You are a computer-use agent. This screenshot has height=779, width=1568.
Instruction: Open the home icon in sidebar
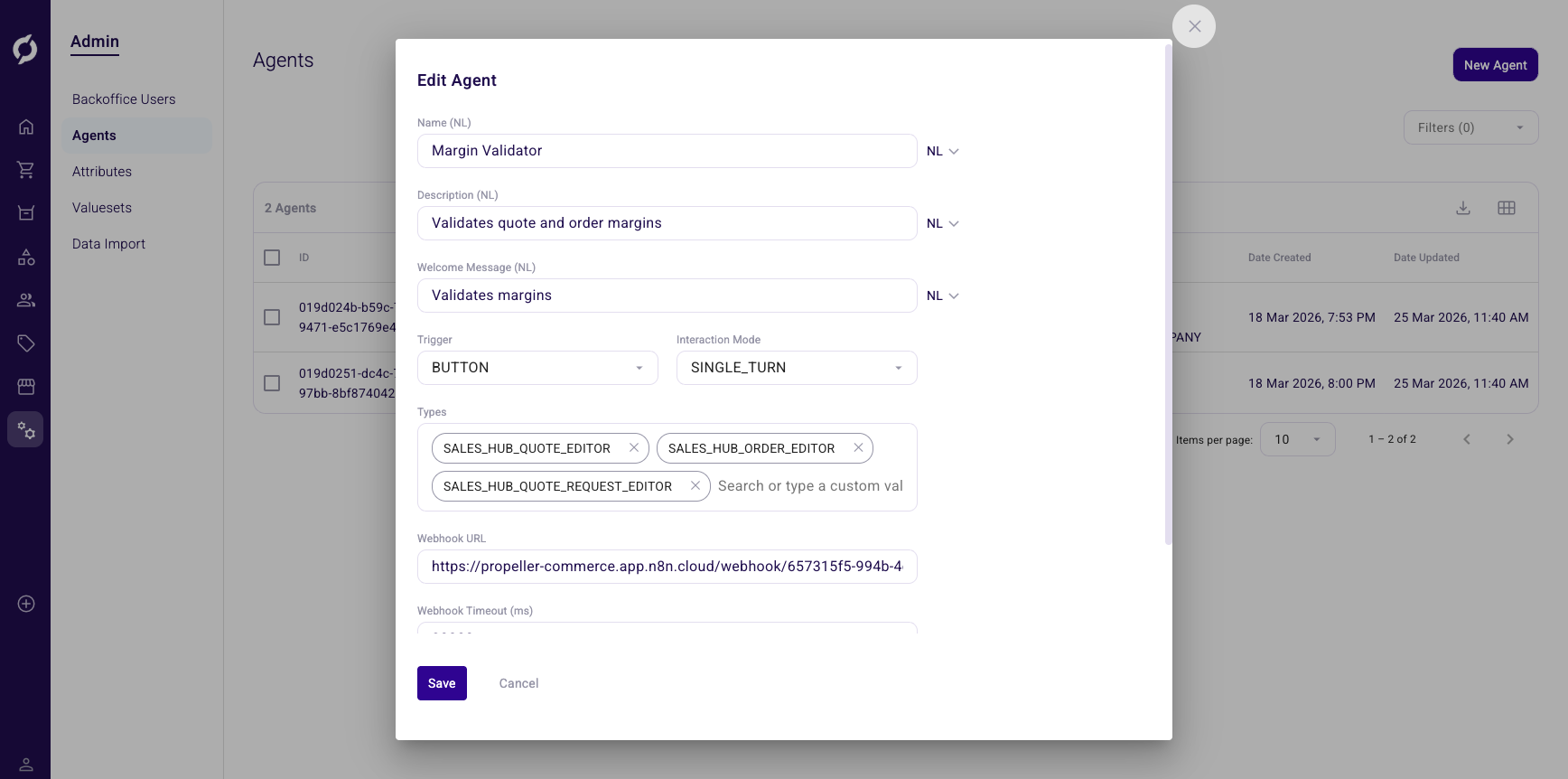pyautogui.click(x=26, y=127)
